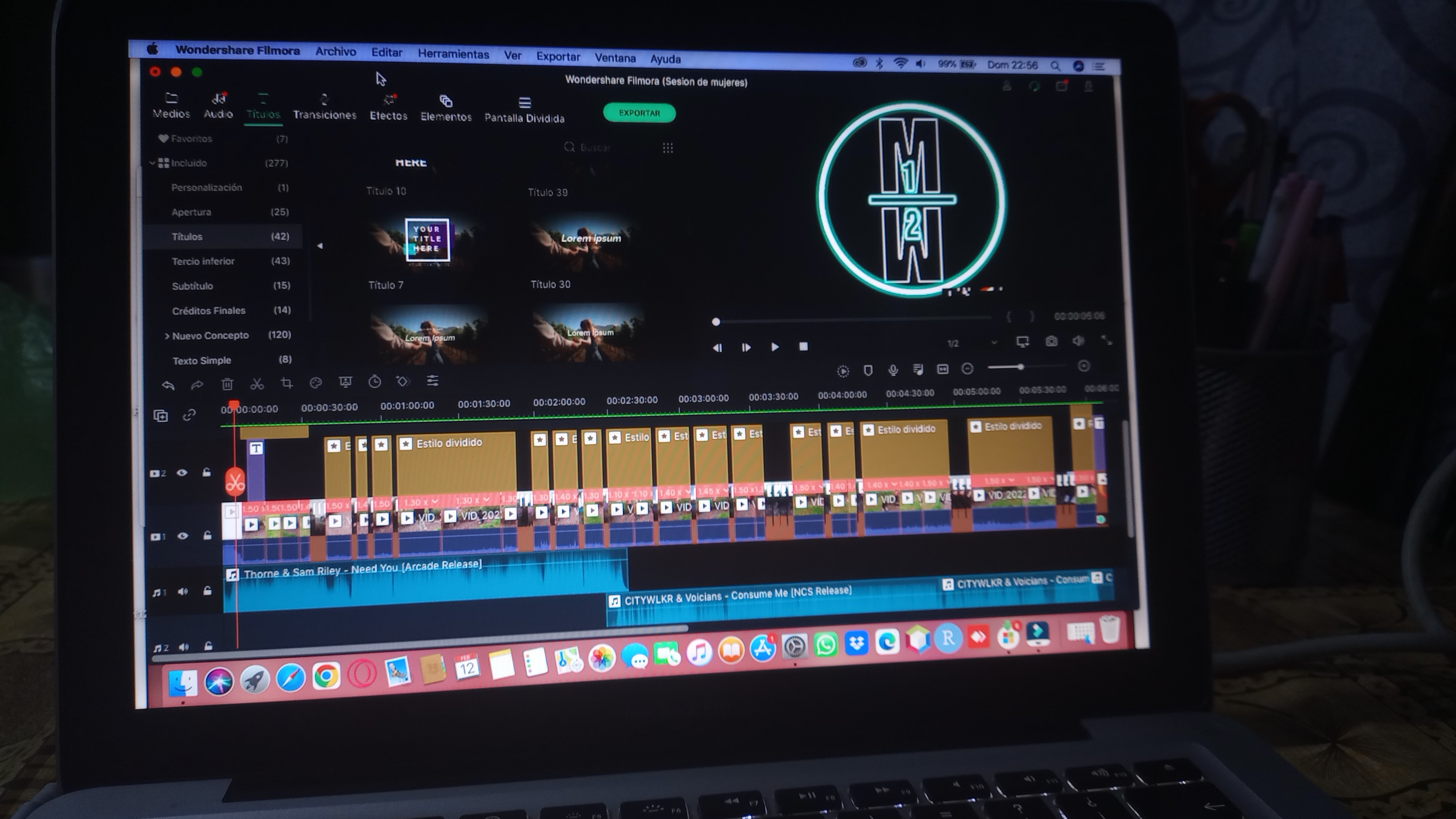Open the Exportar menu in menu bar
This screenshot has height=819, width=1456.
coord(558,56)
